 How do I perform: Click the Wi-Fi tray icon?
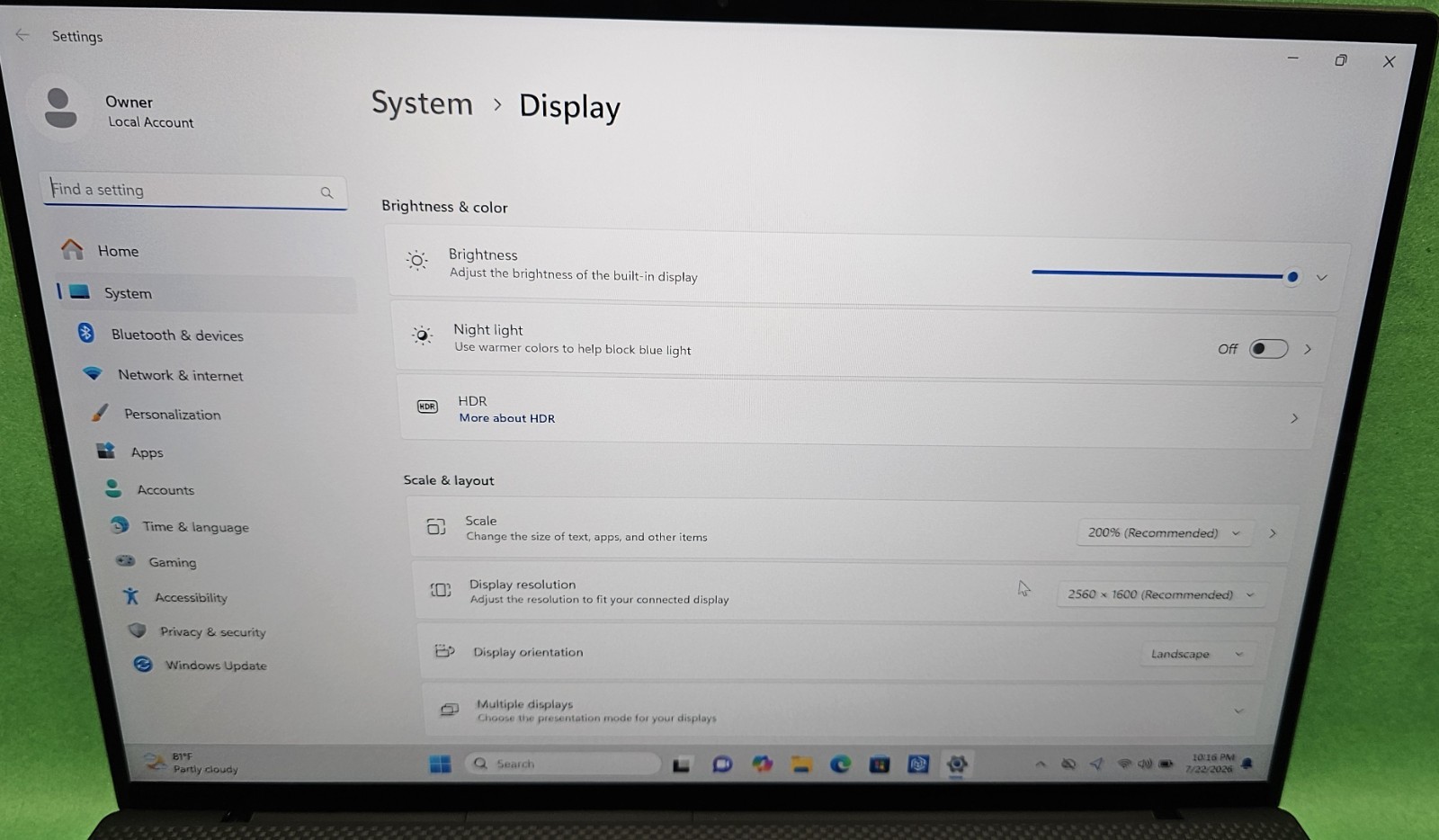coord(1124,764)
